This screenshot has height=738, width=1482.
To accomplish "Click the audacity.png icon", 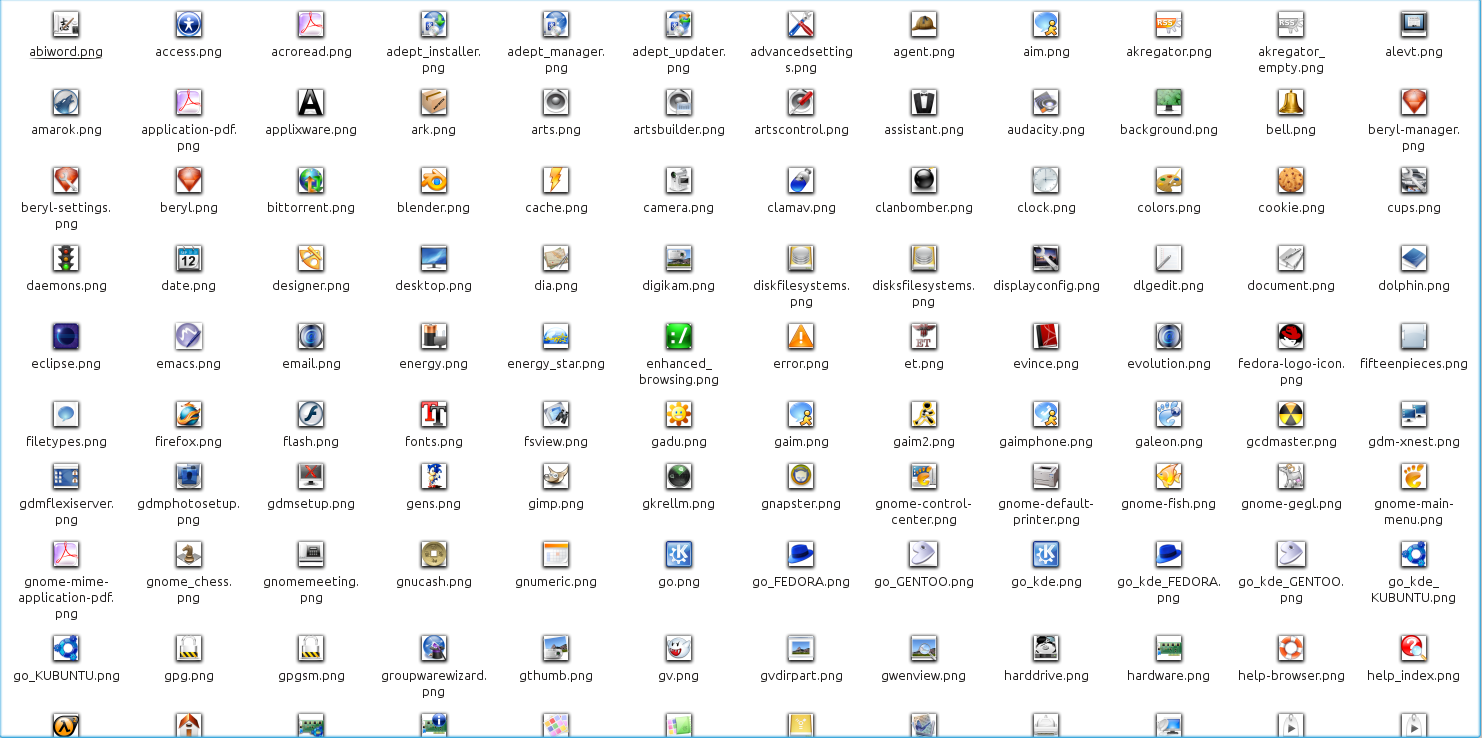I will pos(1046,102).
